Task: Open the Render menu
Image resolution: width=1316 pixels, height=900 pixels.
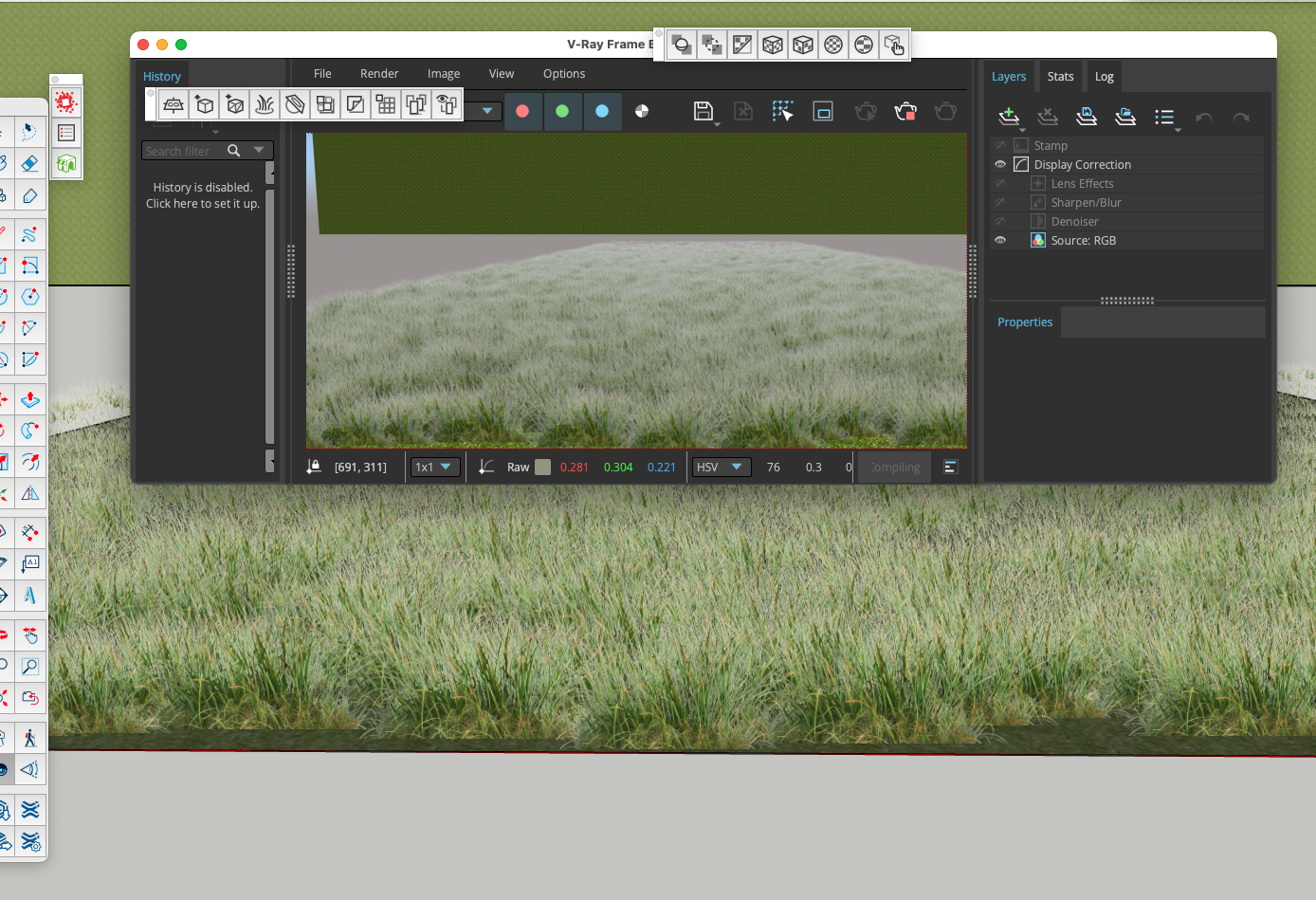Action: (x=379, y=73)
